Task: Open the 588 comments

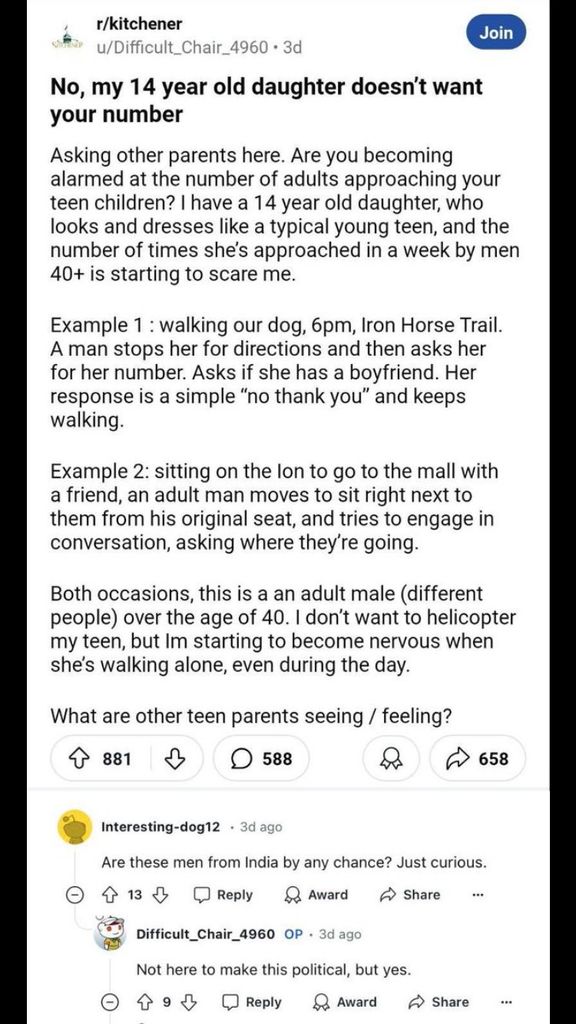Action: coord(261,758)
